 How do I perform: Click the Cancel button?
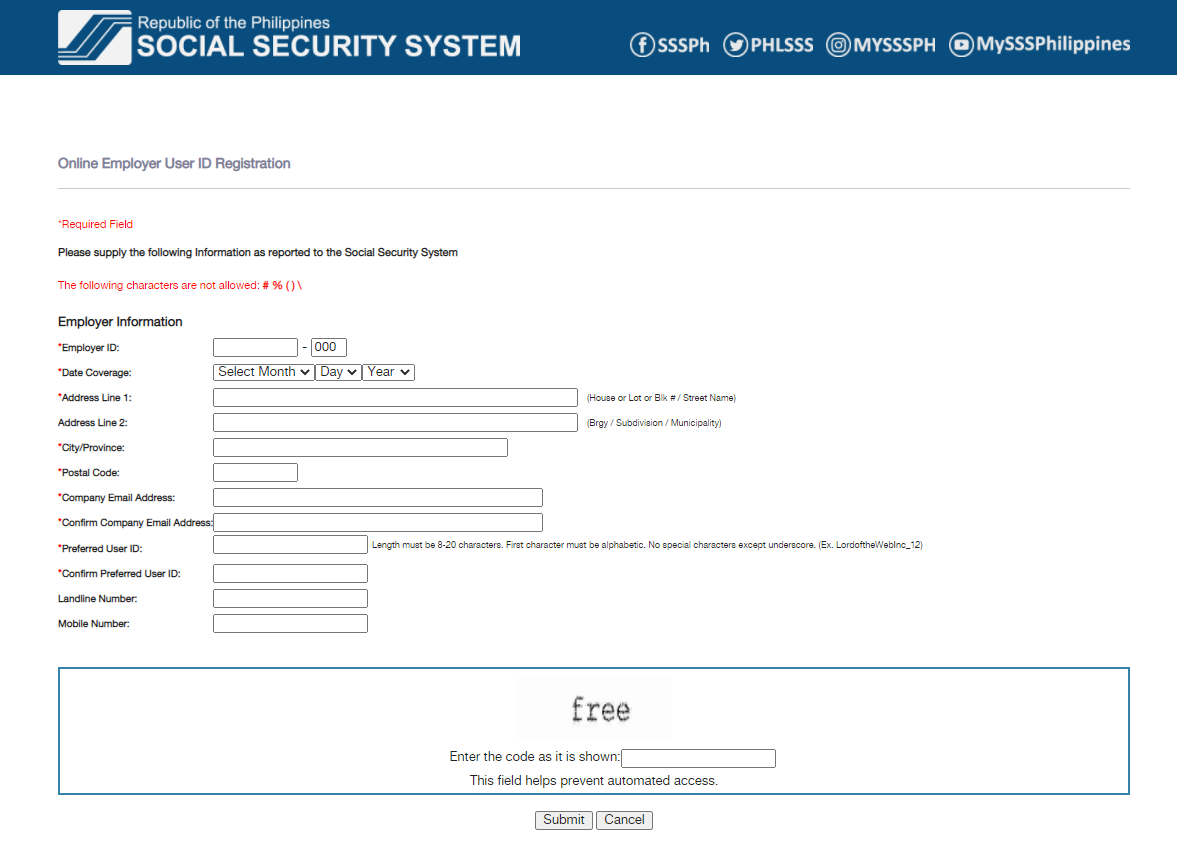point(624,819)
